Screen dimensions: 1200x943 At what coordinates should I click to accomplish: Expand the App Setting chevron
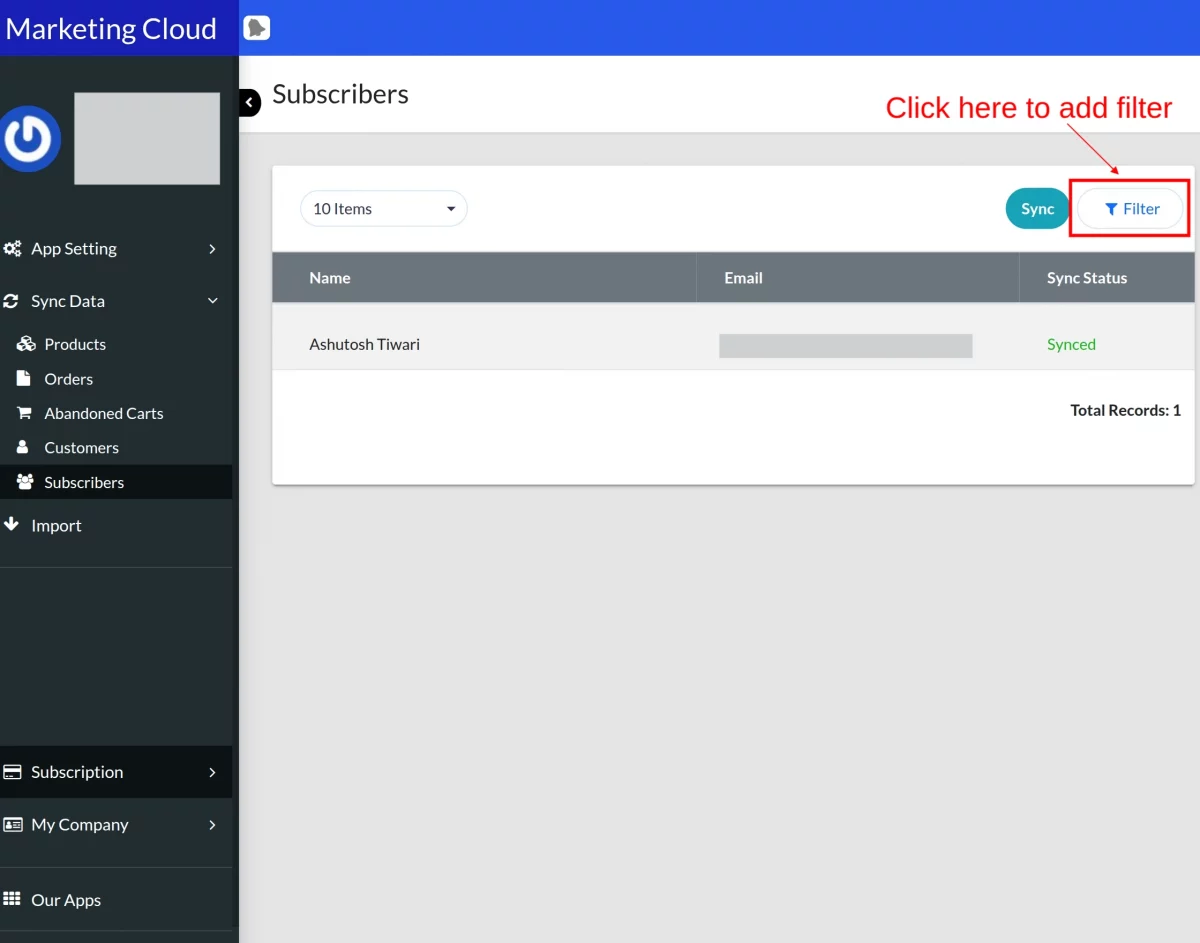(x=212, y=249)
